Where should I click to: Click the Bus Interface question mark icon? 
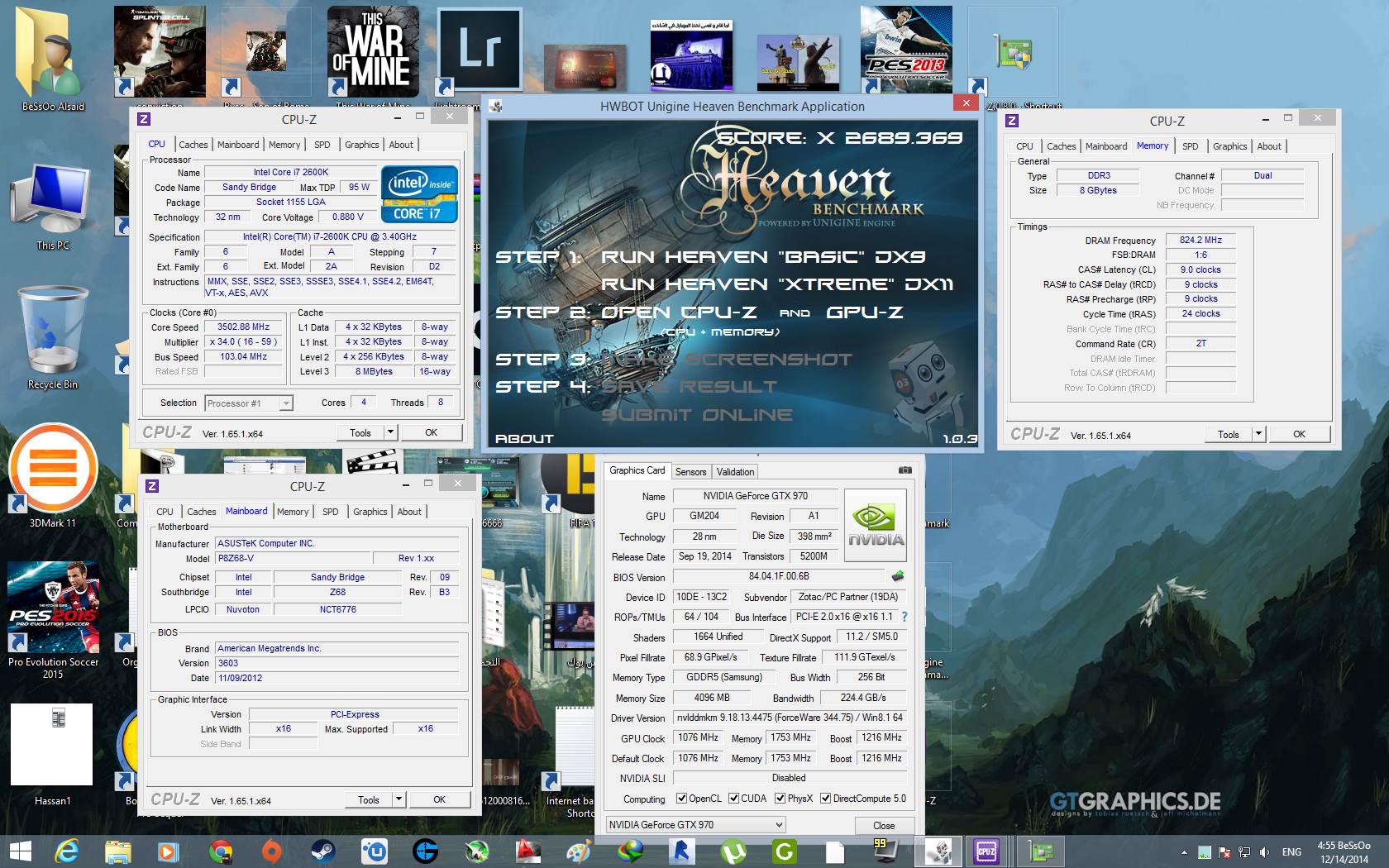[x=905, y=617]
